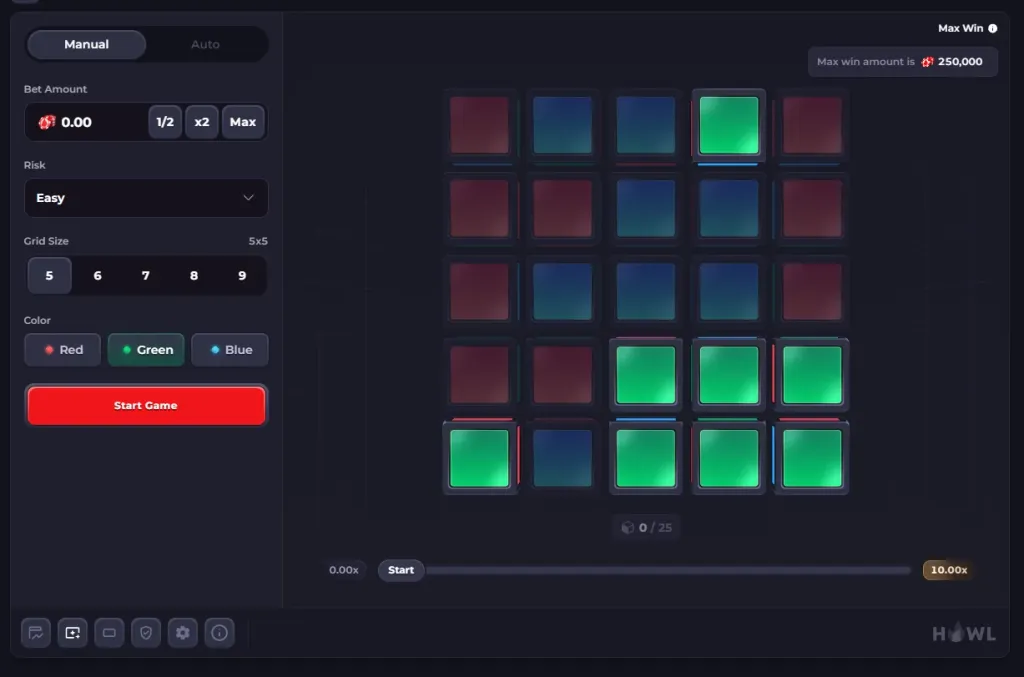
Task: Click the green tile in the bottom-right corner
Action: coord(812,458)
